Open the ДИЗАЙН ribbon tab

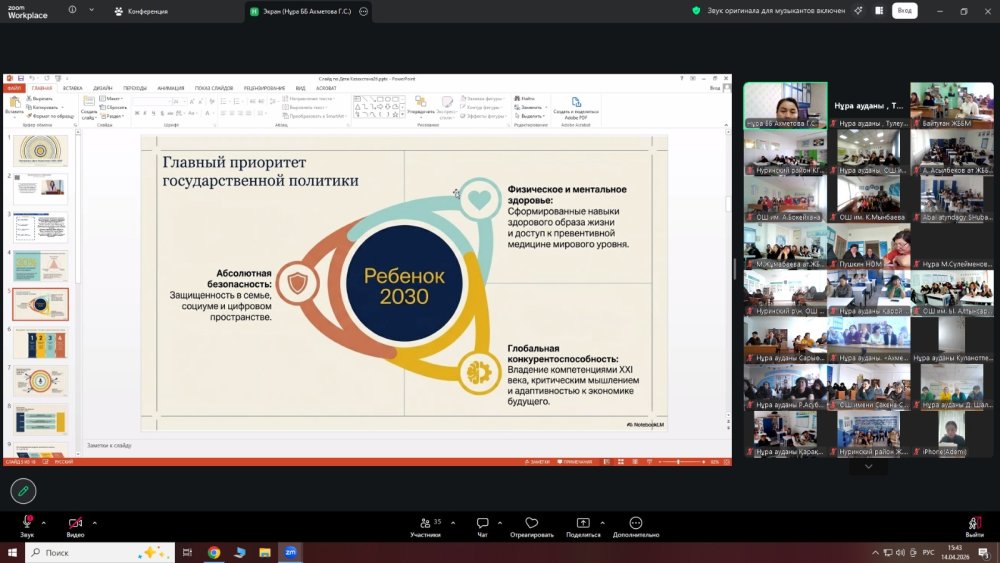[103, 88]
